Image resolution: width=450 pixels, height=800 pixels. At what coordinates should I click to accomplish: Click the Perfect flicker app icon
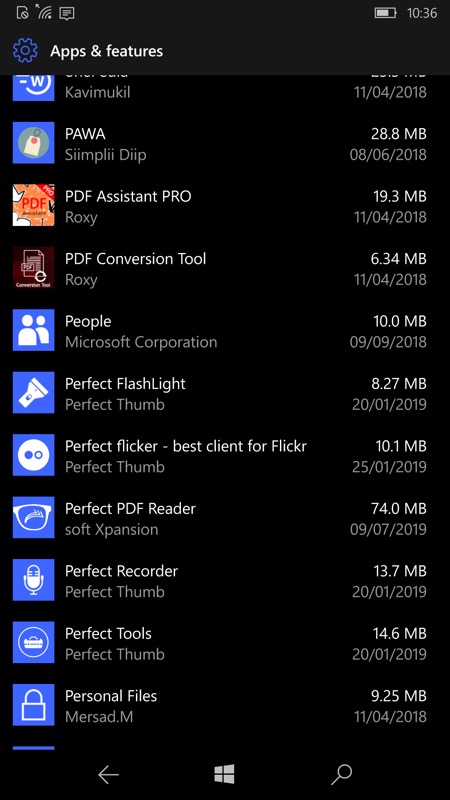[x=33, y=455]
